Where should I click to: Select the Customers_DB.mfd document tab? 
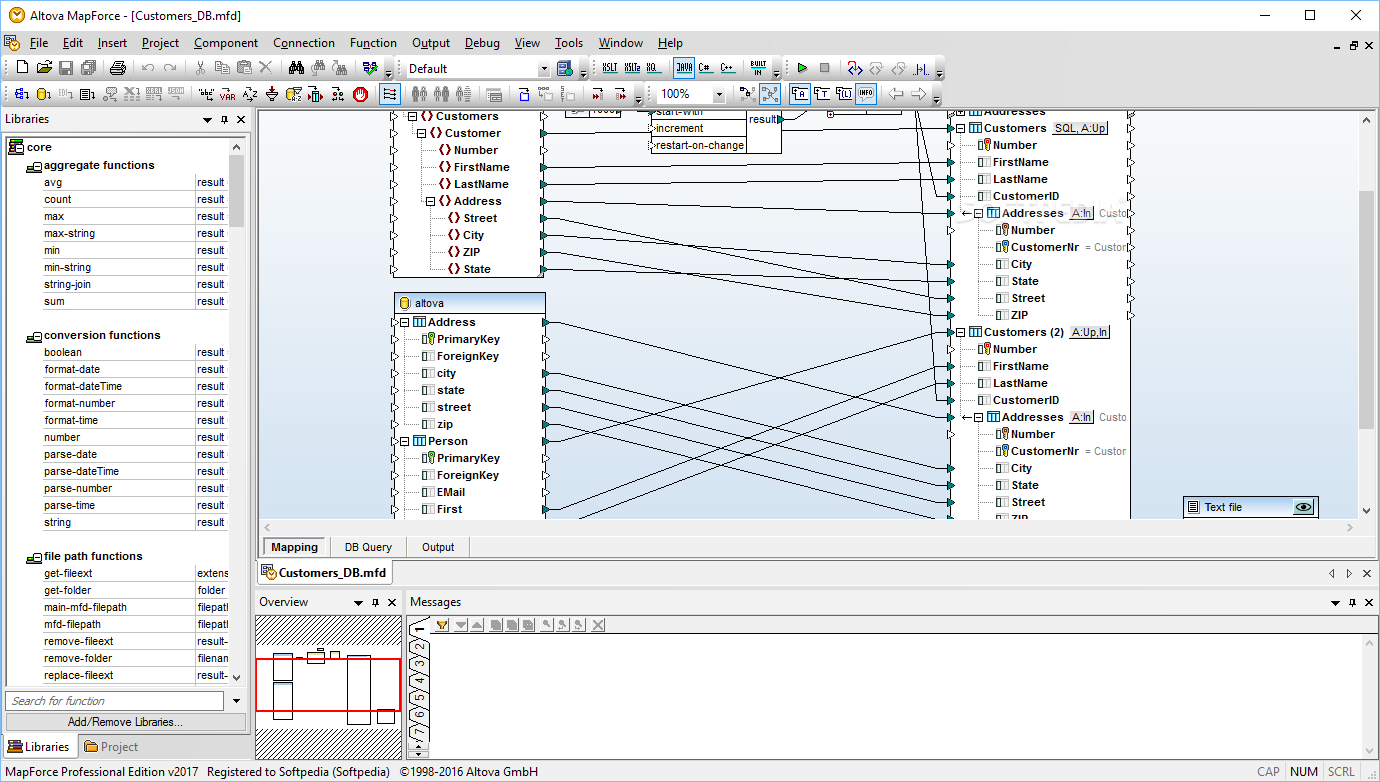click(x=323, y=573)
